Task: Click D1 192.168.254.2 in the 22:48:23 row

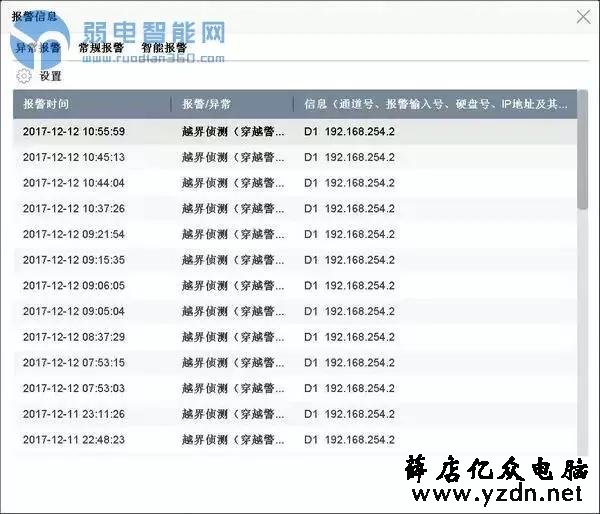Action: click(x=349, y=439)
